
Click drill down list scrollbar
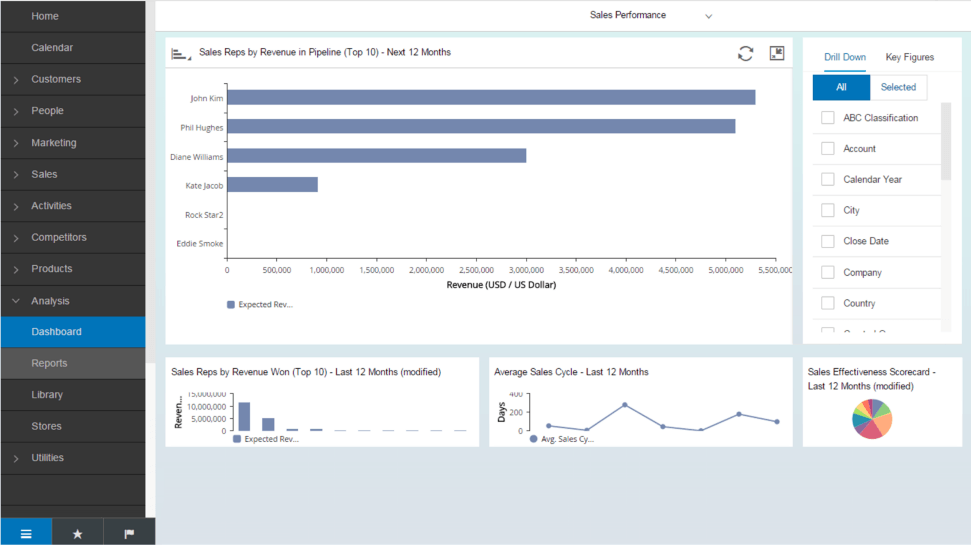(946, 141)
